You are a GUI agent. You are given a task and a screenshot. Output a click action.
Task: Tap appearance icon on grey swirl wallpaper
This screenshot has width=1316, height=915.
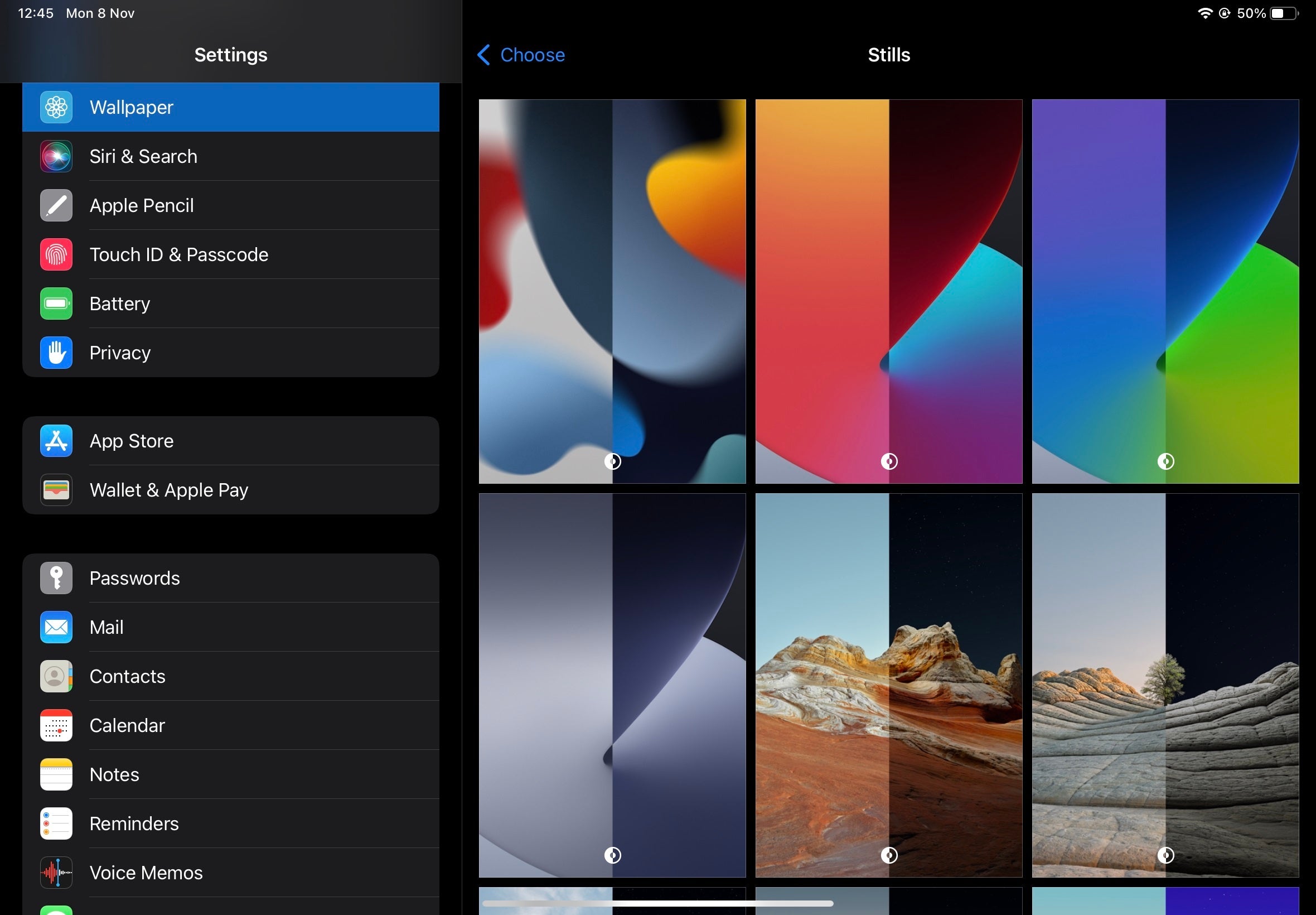612,855
